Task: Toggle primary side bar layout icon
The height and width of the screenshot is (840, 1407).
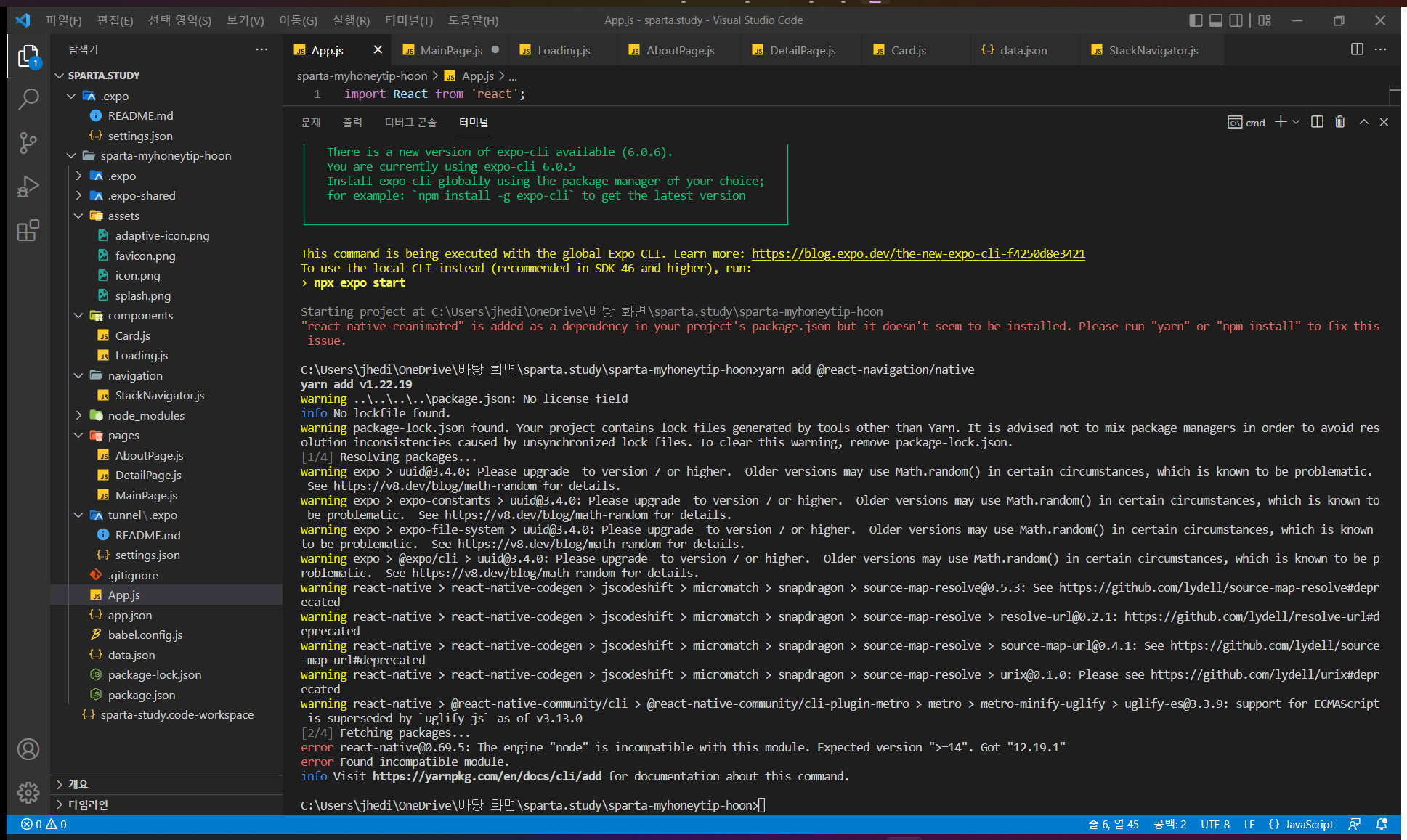Action: 1196,20
